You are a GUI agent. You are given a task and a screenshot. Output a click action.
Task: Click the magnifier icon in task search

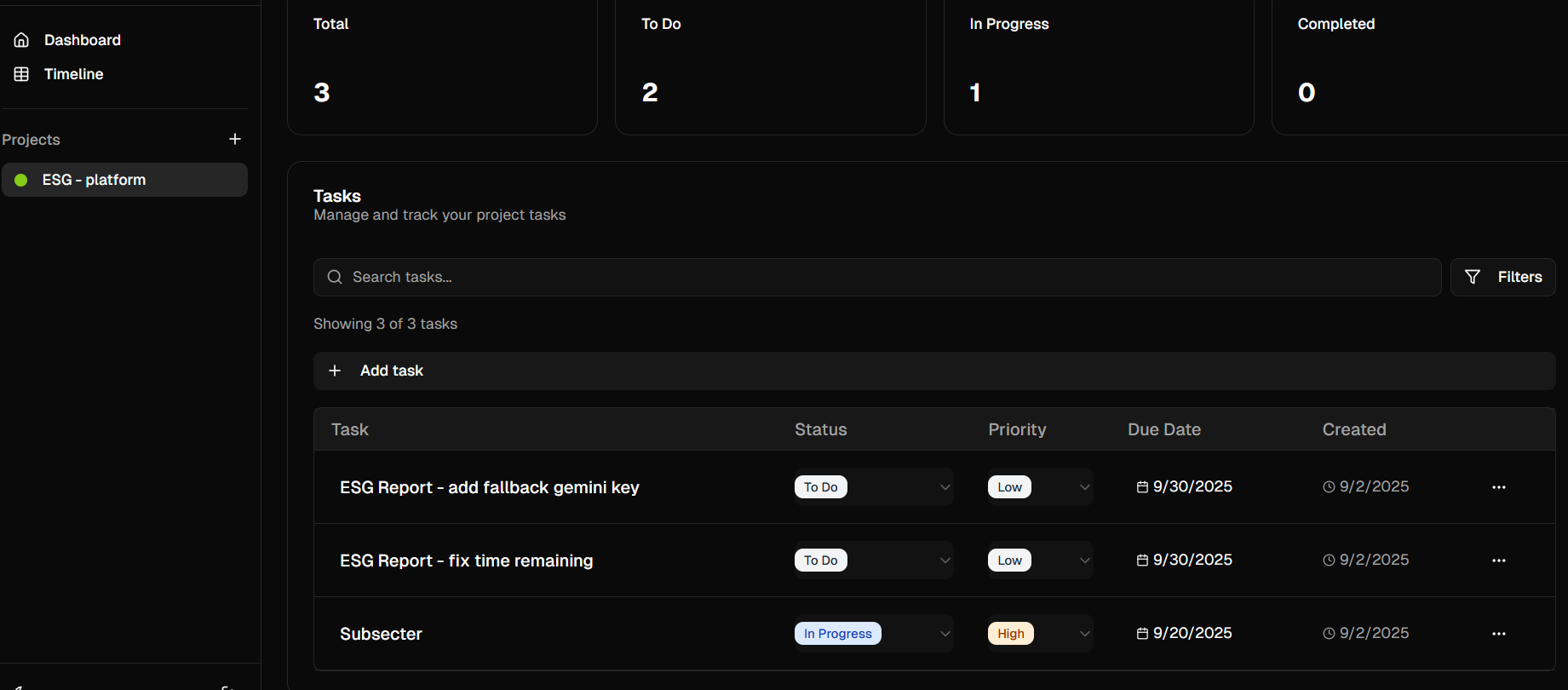pos(335,277)
